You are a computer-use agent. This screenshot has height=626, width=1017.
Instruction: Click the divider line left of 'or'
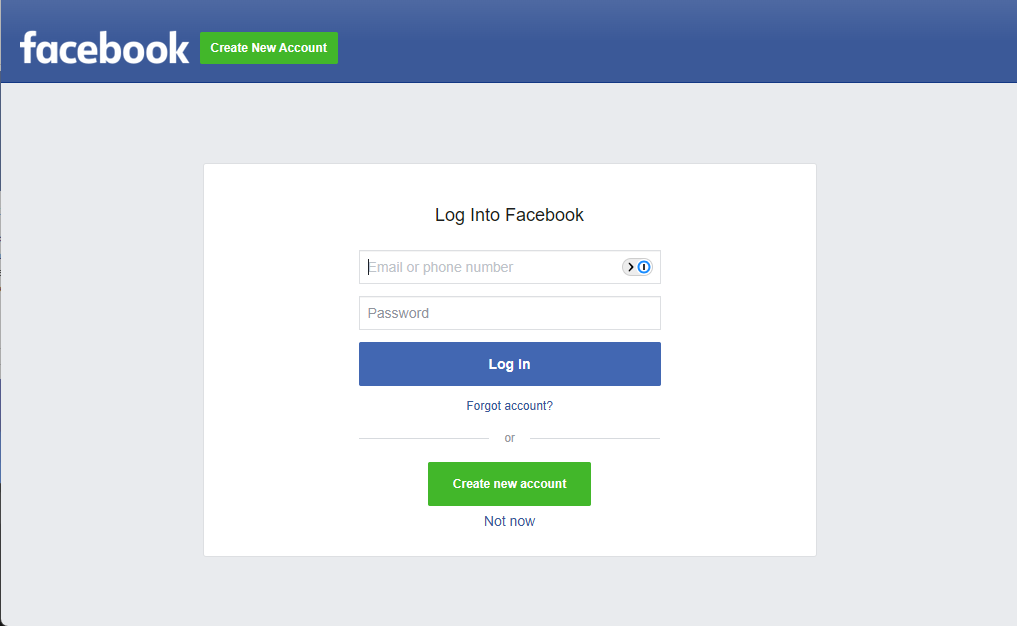click(x=424, y=439)
